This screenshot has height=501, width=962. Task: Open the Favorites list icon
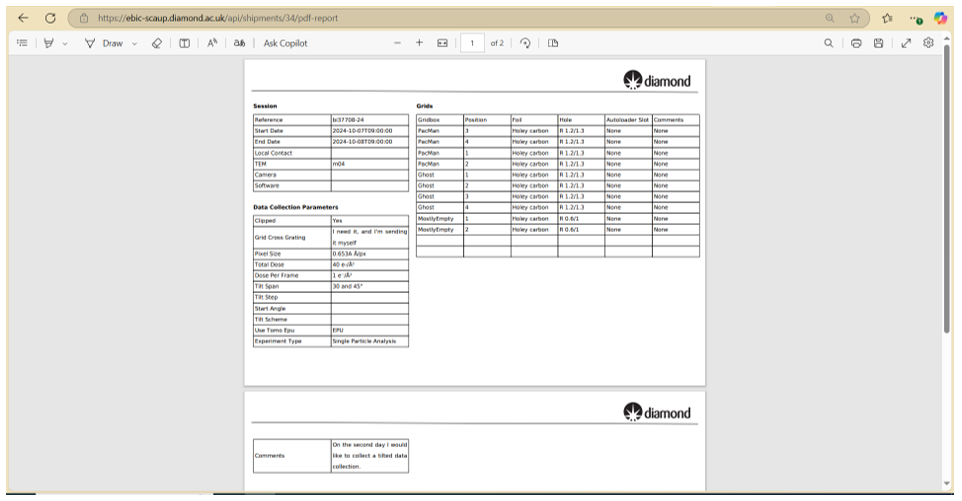[x=887, y=18]
